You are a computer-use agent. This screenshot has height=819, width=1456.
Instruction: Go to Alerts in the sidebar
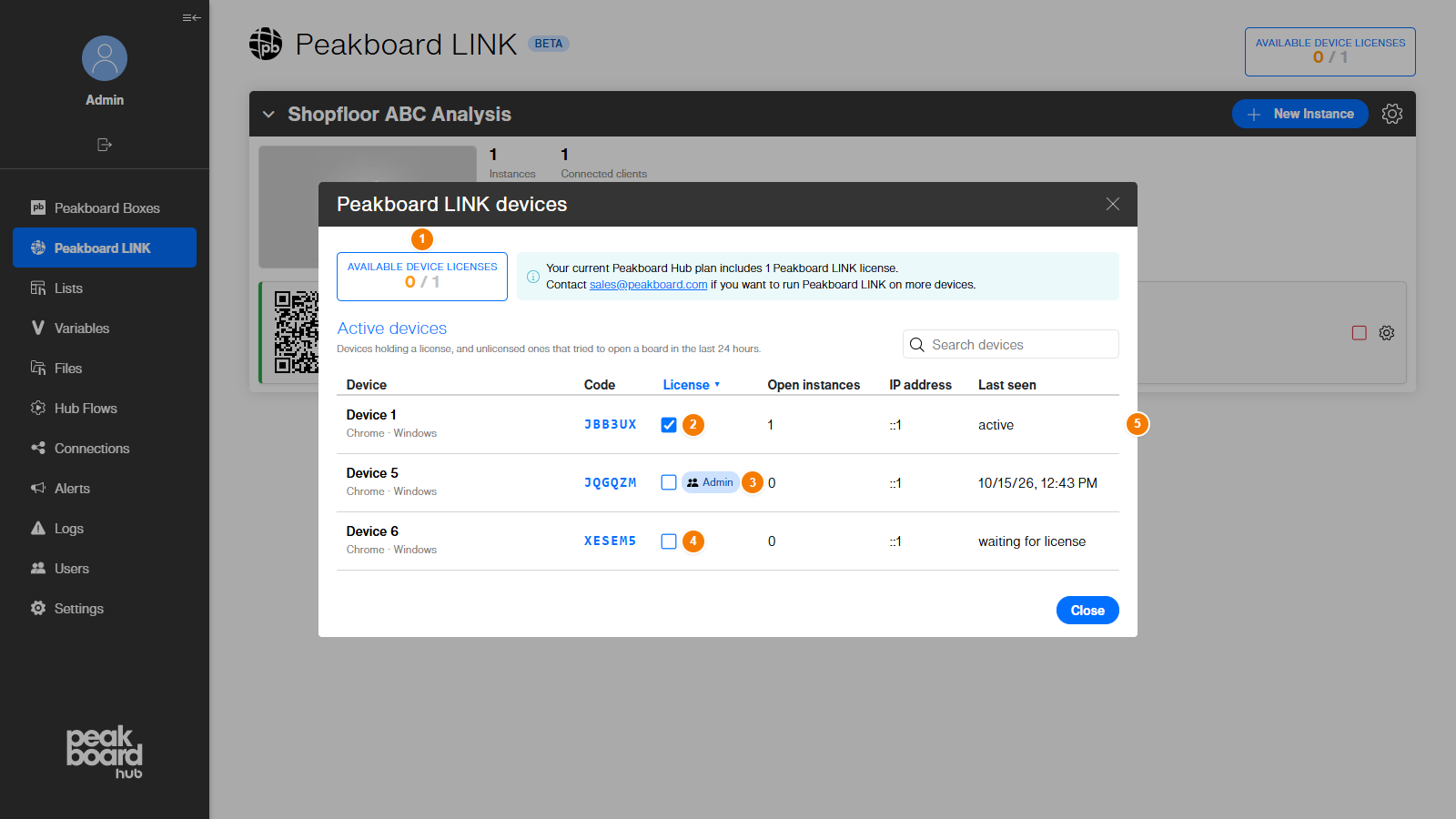click(x=105, y=488)
